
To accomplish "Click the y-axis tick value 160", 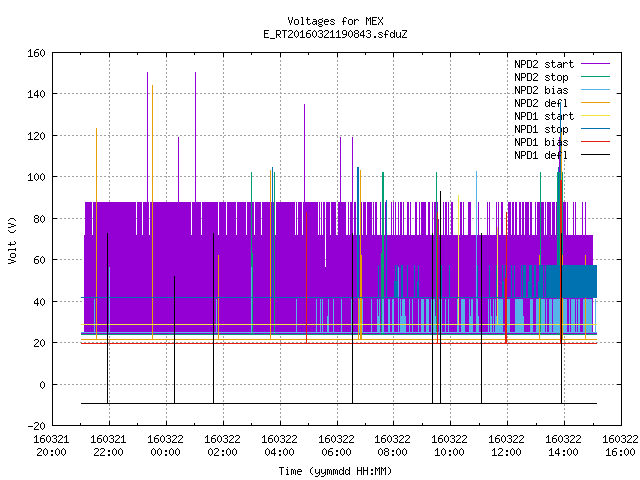I will (x=36, y=53).
